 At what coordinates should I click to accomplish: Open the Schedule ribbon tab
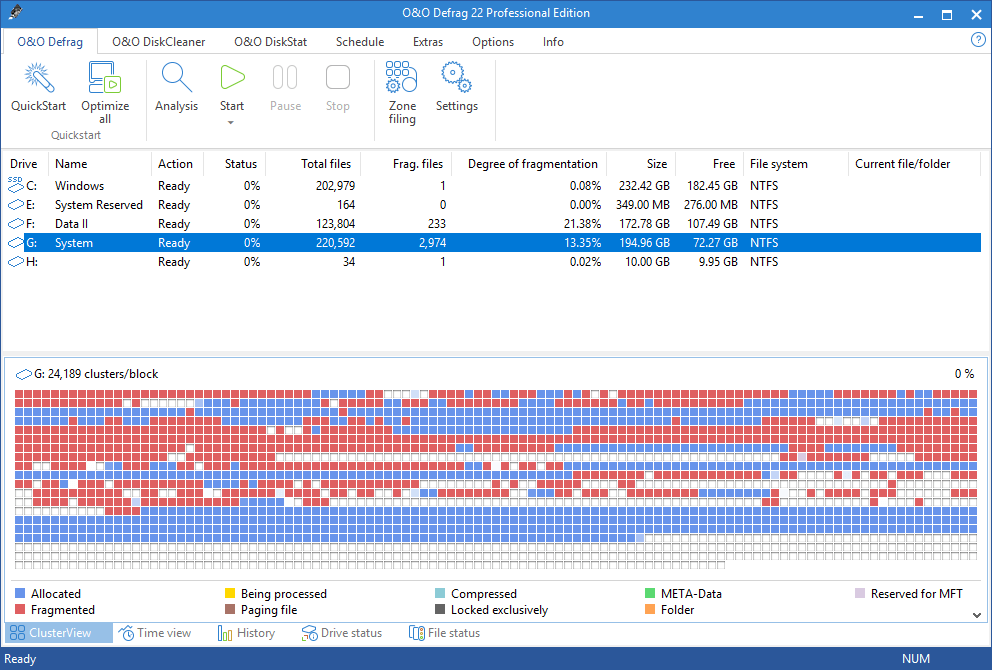tap(359, 42)
